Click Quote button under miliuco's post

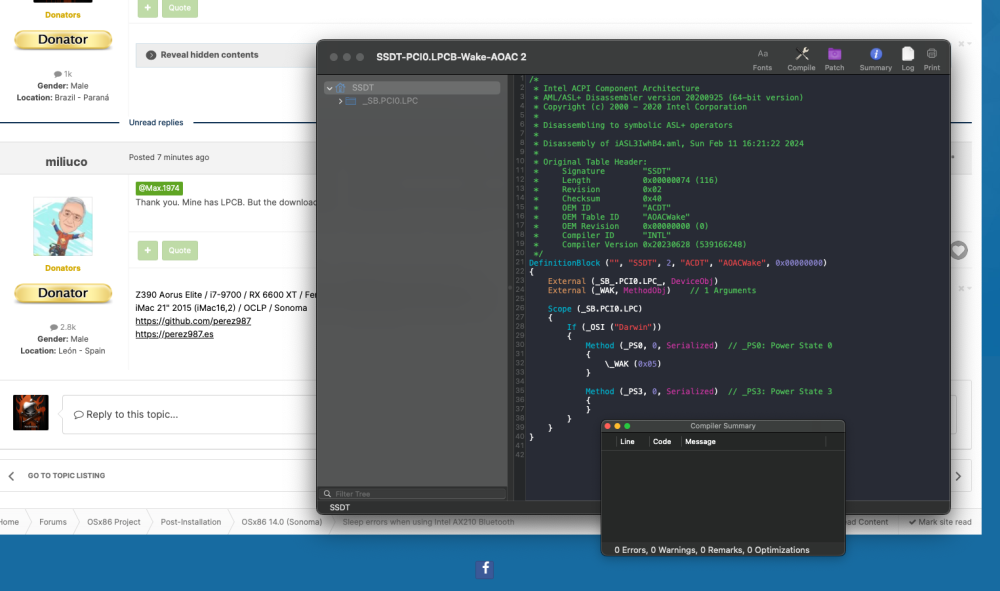(x=180, y=251)
